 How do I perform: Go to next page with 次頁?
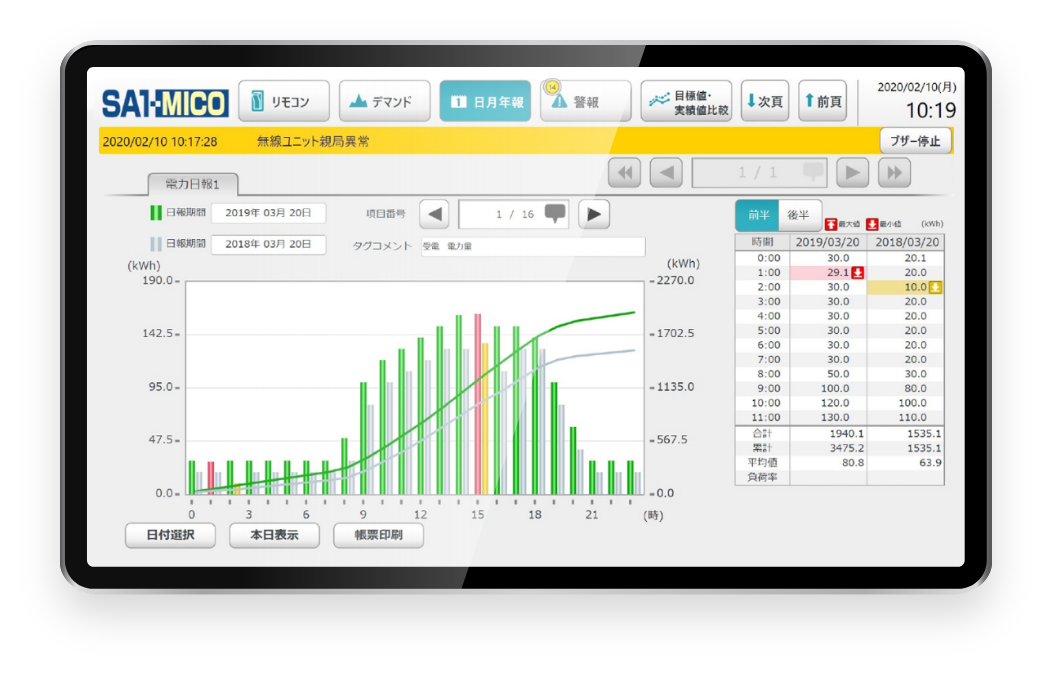coord(765,101)
